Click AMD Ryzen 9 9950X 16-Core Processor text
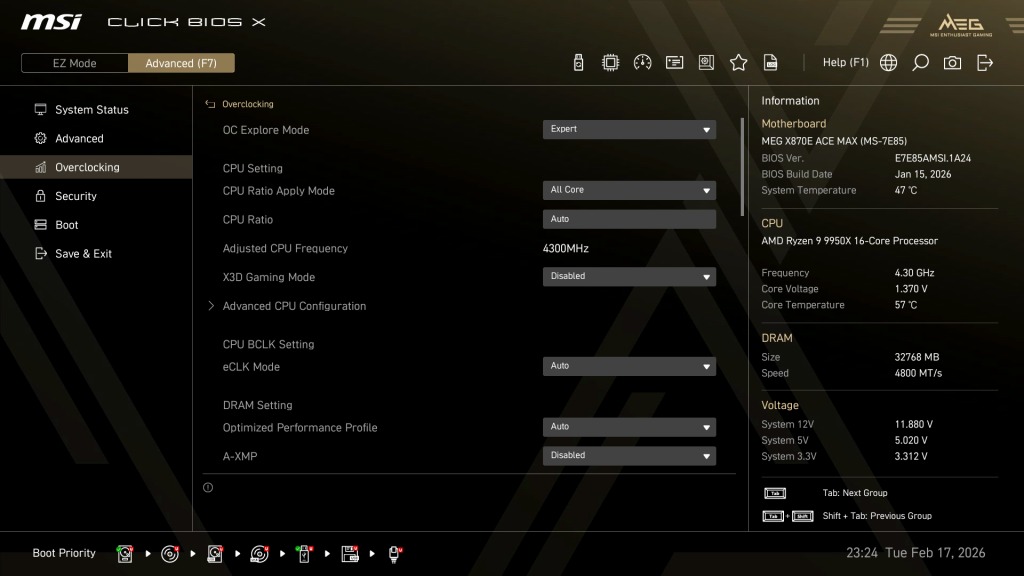 point(849,241)
